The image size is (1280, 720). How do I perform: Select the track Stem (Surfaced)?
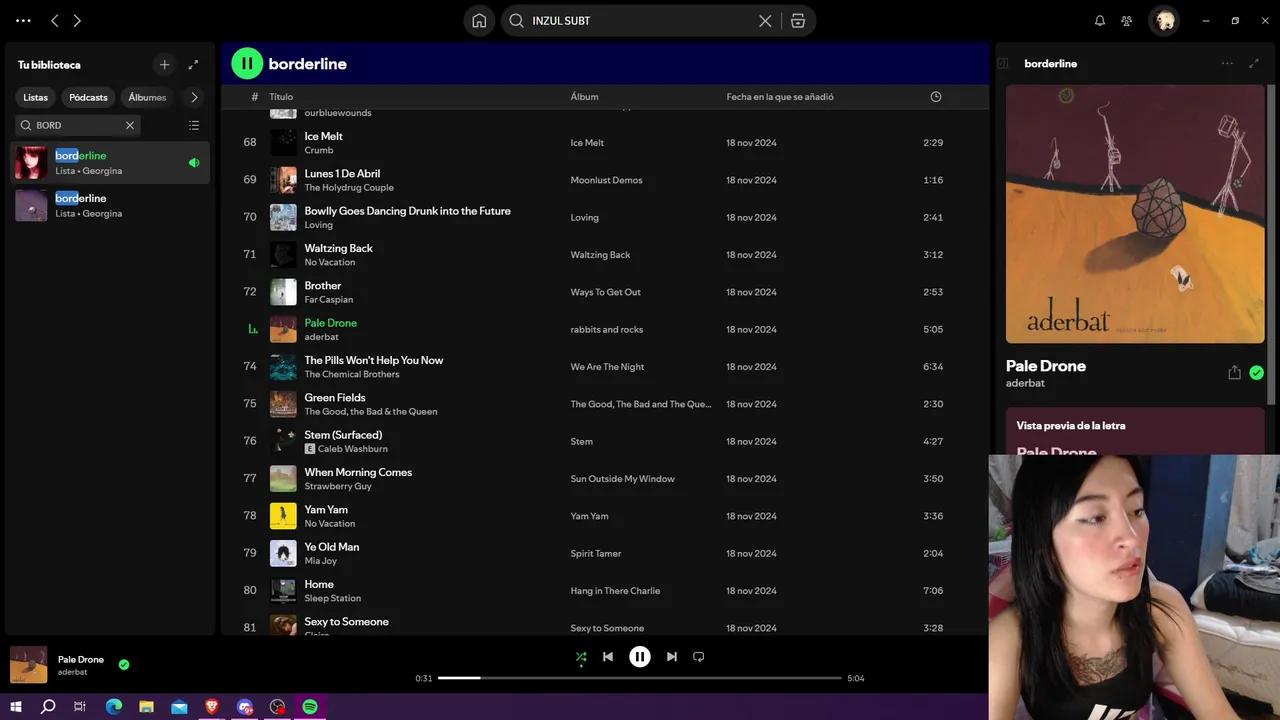click(x=343, y=435)
